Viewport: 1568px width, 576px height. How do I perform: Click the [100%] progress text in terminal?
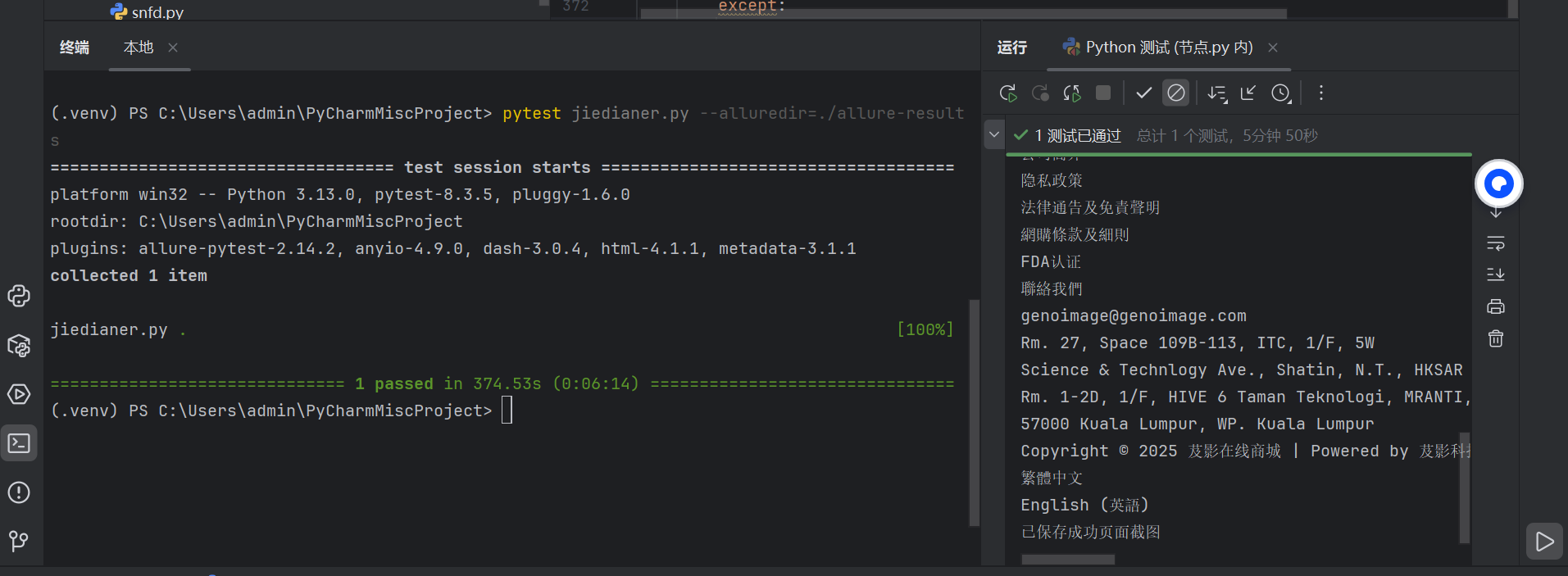click(925, 329)
